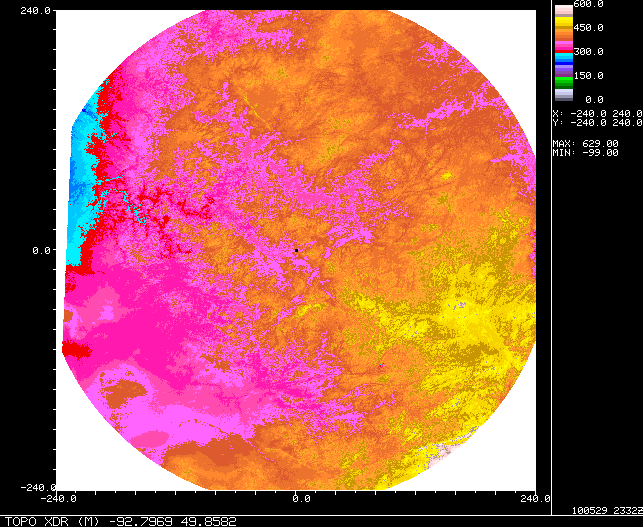The width and height of the screenshot is (643, 527).
Task: Click the 0.0 label on the vertical axis
Action: pos(41,250)
